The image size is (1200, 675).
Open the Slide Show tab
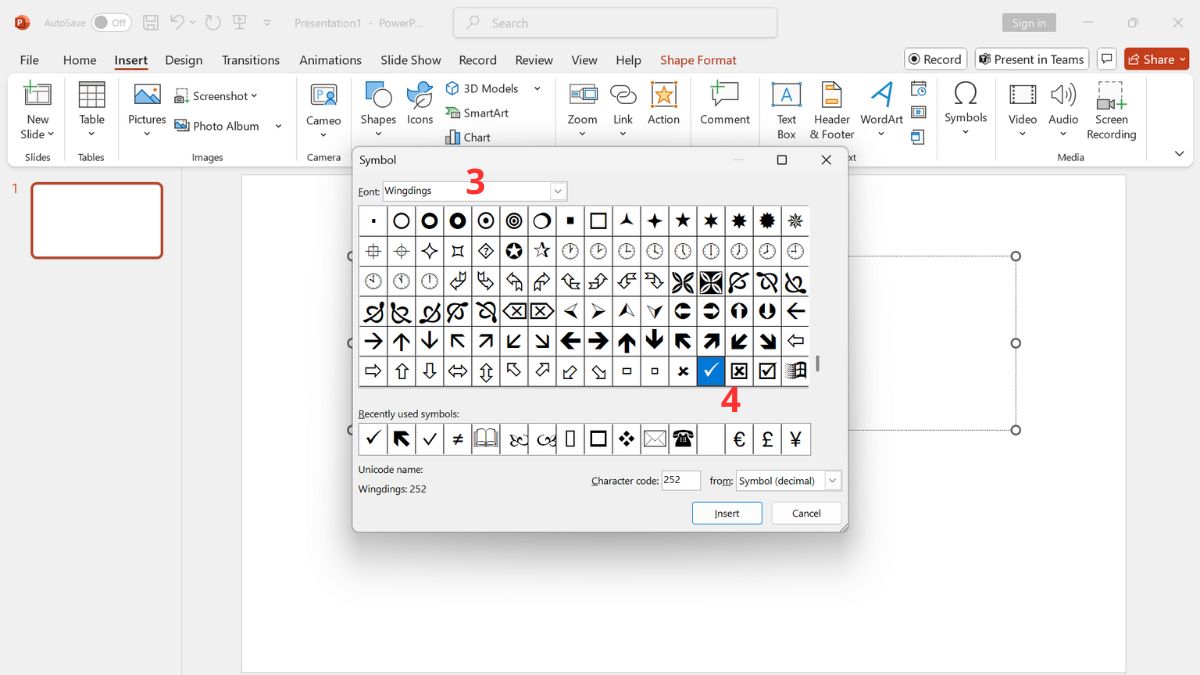coord(411,60)
